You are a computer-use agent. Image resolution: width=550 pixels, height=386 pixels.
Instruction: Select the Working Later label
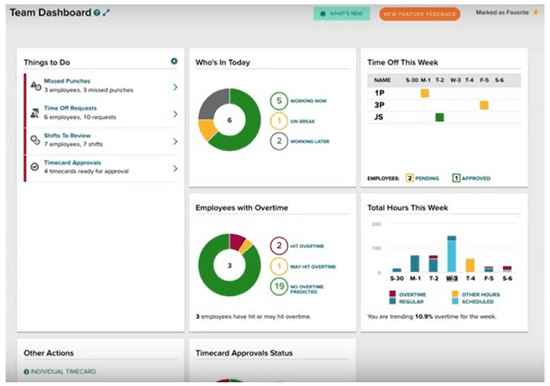point(310,141)
